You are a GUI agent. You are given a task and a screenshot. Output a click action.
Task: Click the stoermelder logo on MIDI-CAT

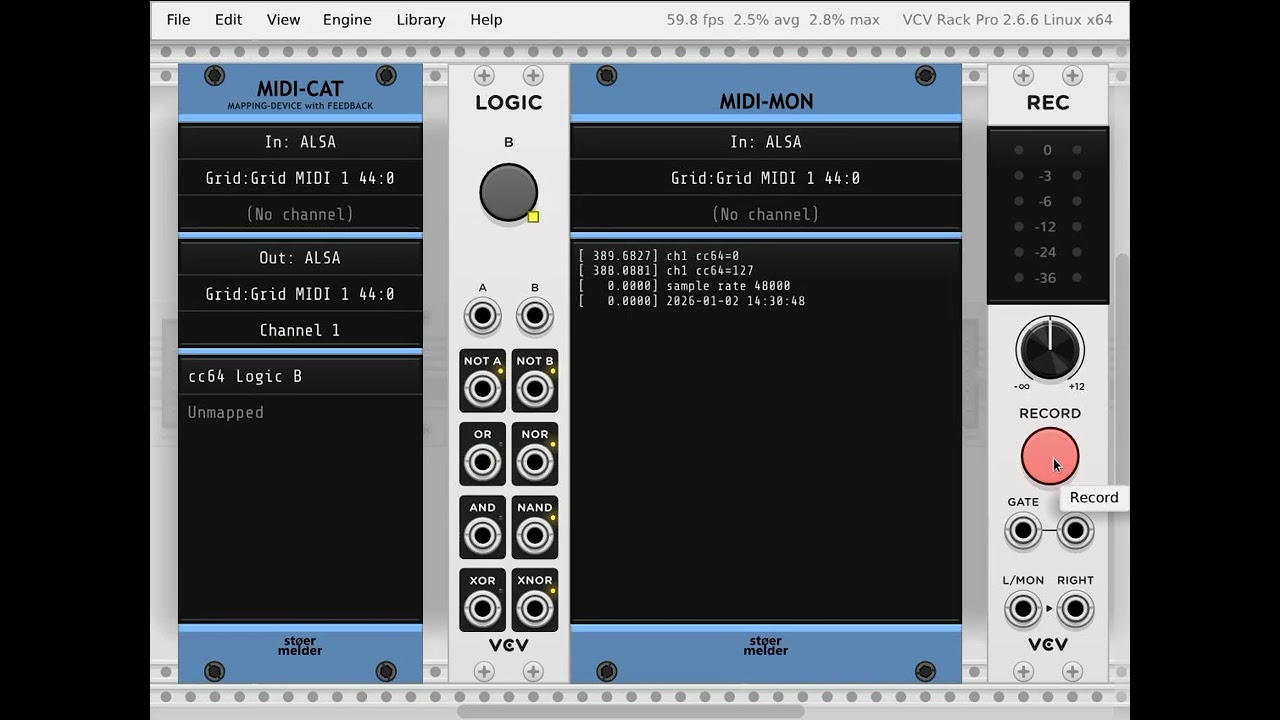point(300,646)
